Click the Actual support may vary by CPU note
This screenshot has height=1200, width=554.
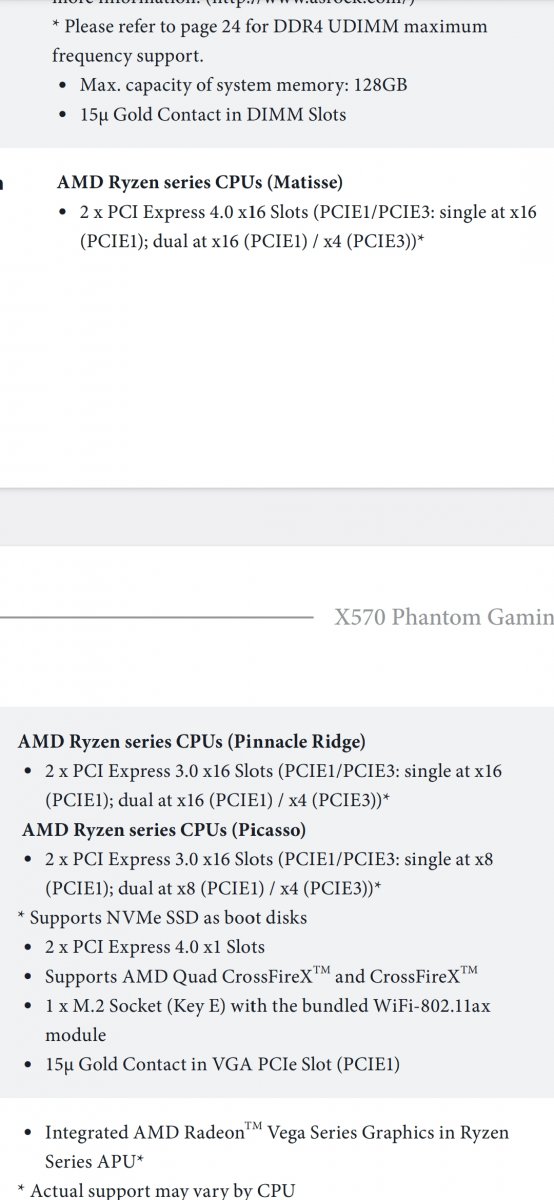pyautogui.click(x=156, y=1190)
